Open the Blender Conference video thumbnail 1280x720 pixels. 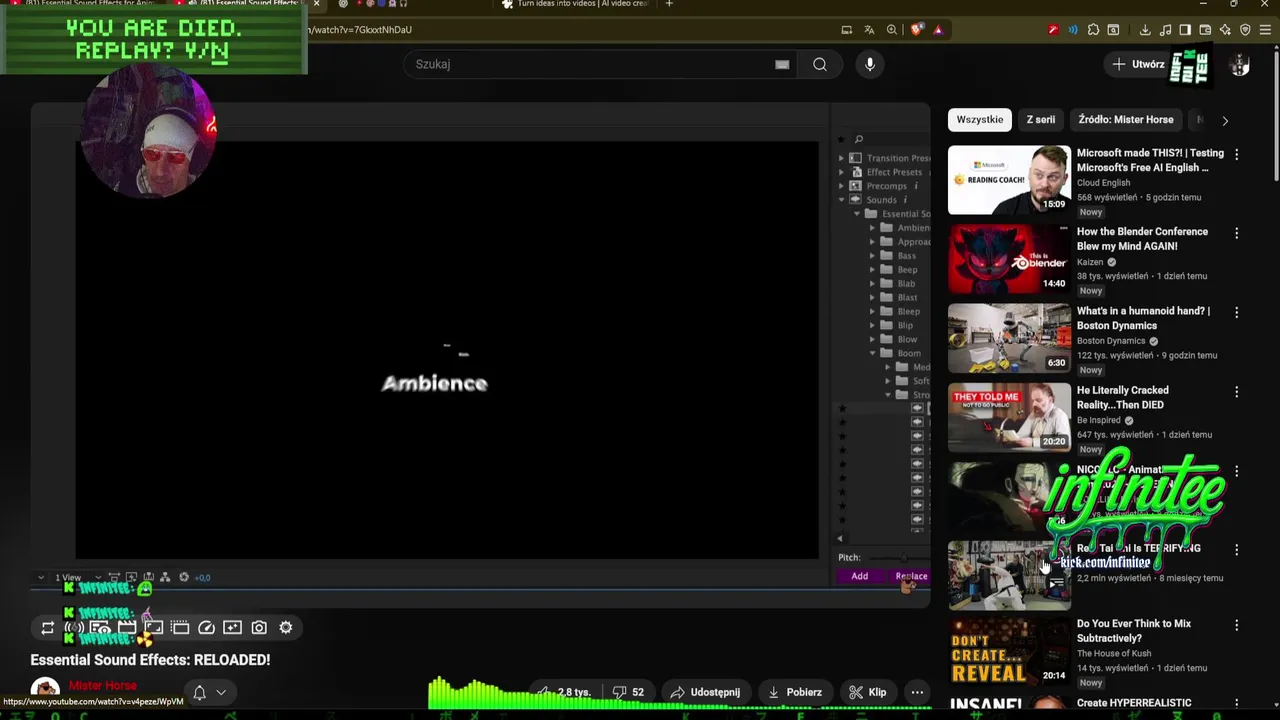[1009, 259]
